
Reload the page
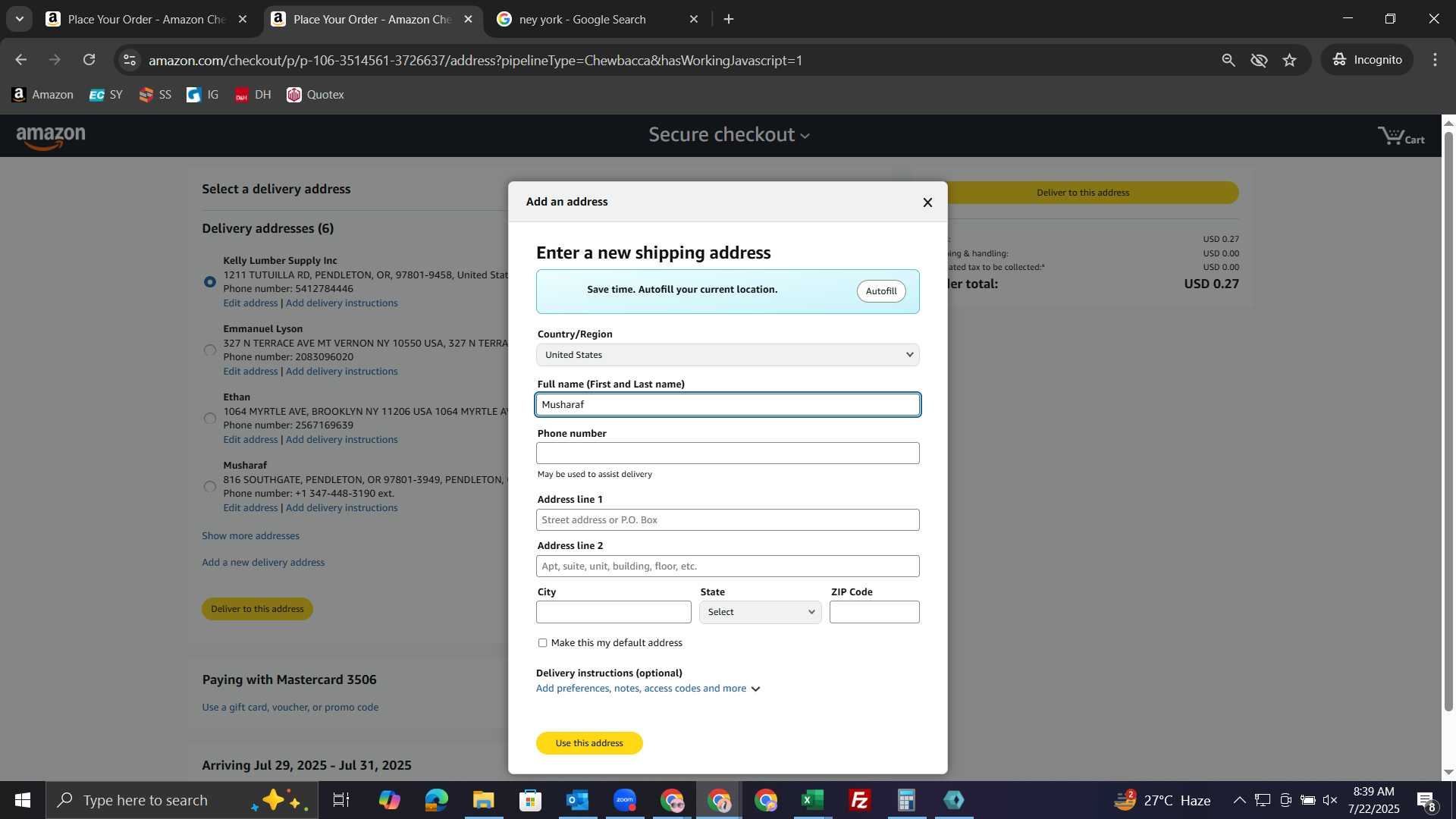(x=89, y=60)
